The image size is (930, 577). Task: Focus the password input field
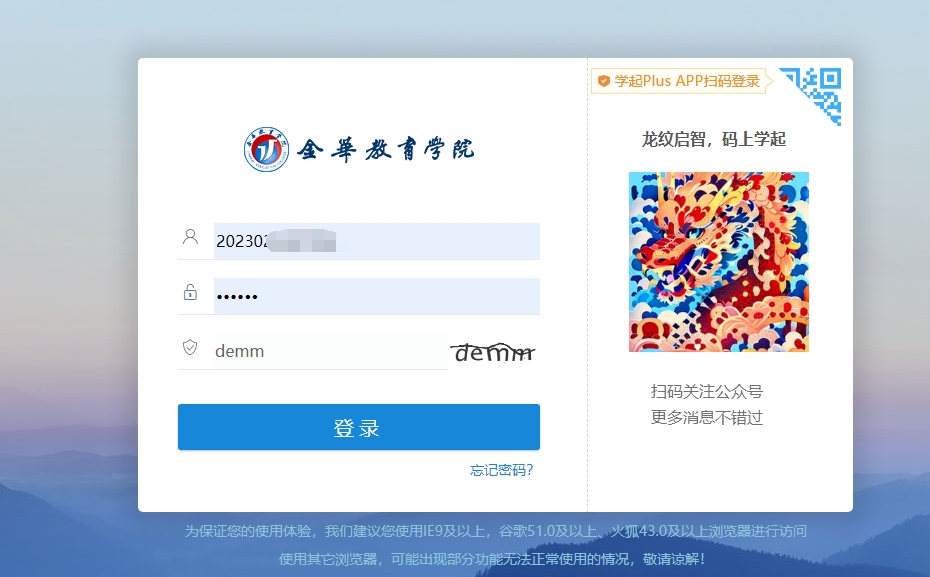[x=376, y=296]
